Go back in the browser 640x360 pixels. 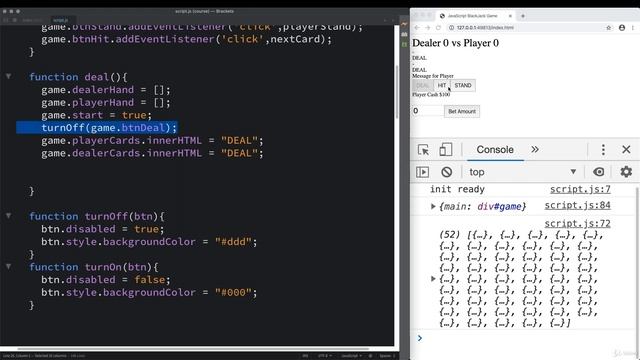(x=417, y=28)
